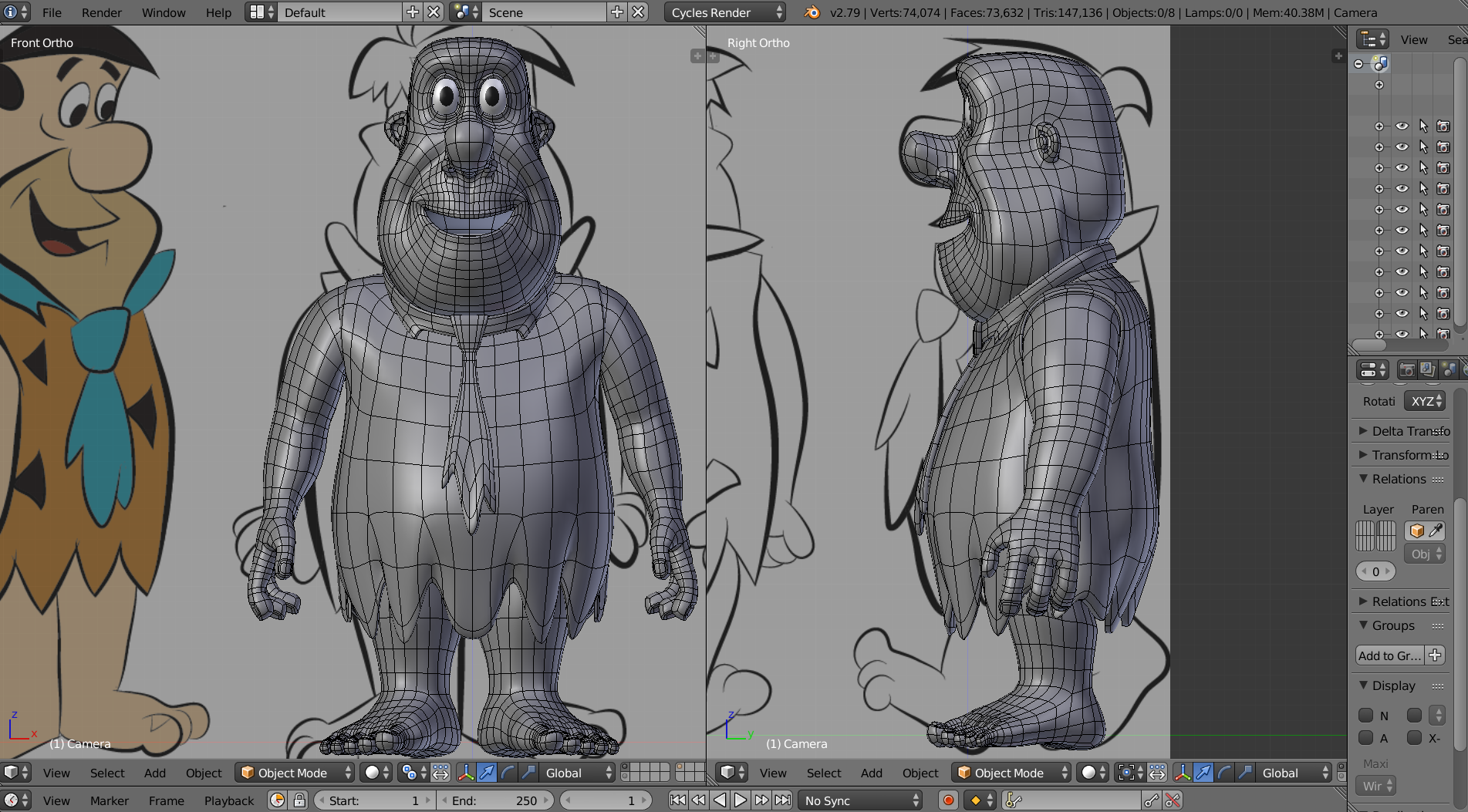
Task: Open the XYZ rotation mode dropdown
Action: (1425, 401)
